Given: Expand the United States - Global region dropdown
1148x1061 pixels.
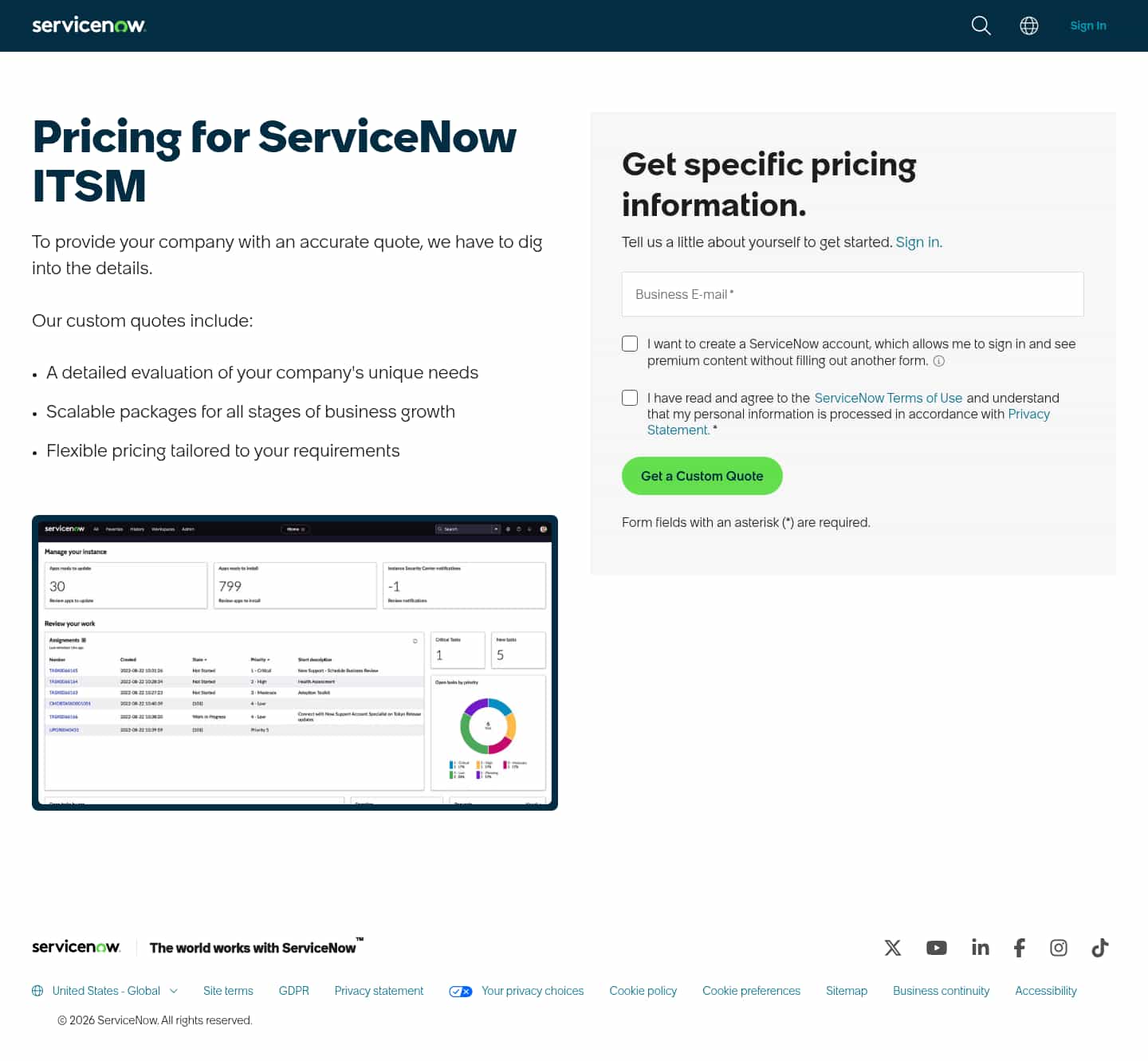Looking at the screenshot, I should [x=106, y=991].
